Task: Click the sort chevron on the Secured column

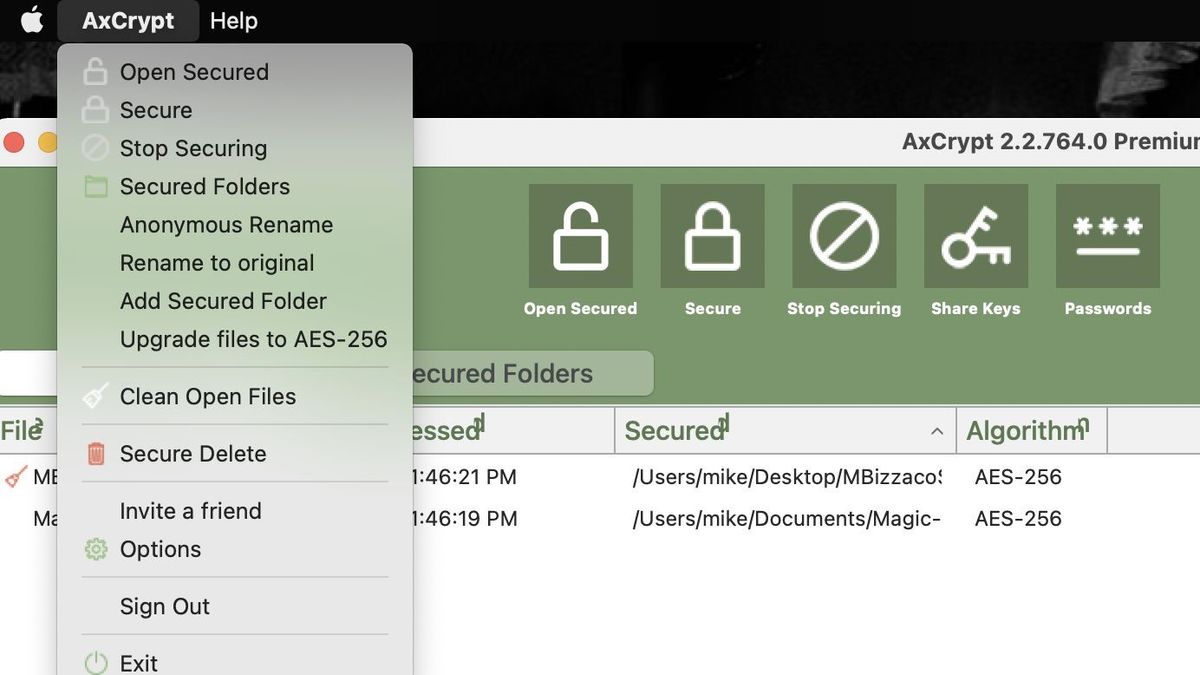Action: [x=936, y=431]
